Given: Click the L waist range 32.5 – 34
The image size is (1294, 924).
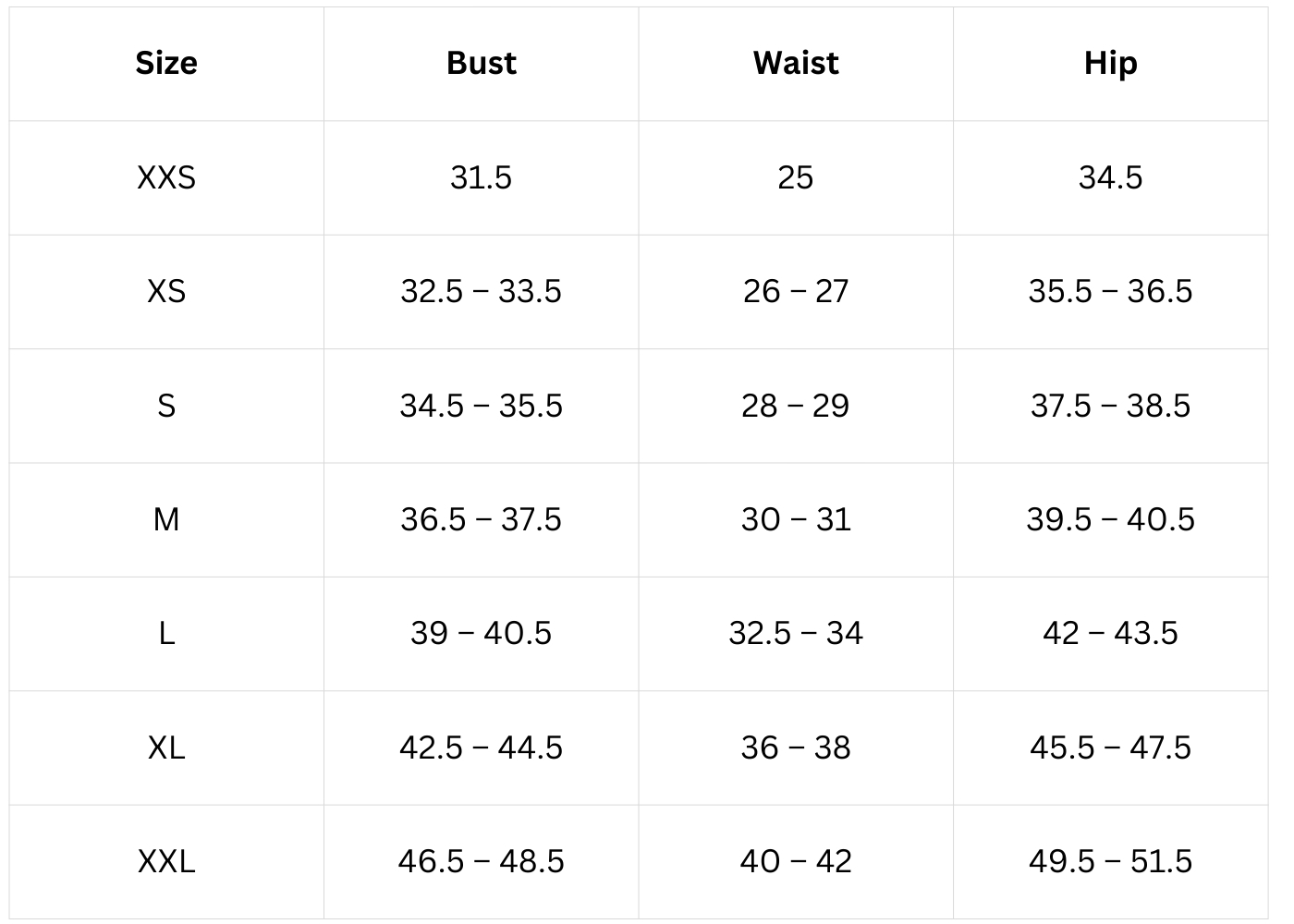Looking at the screenshot, I should pyautogui.click(x=796, y=634).
